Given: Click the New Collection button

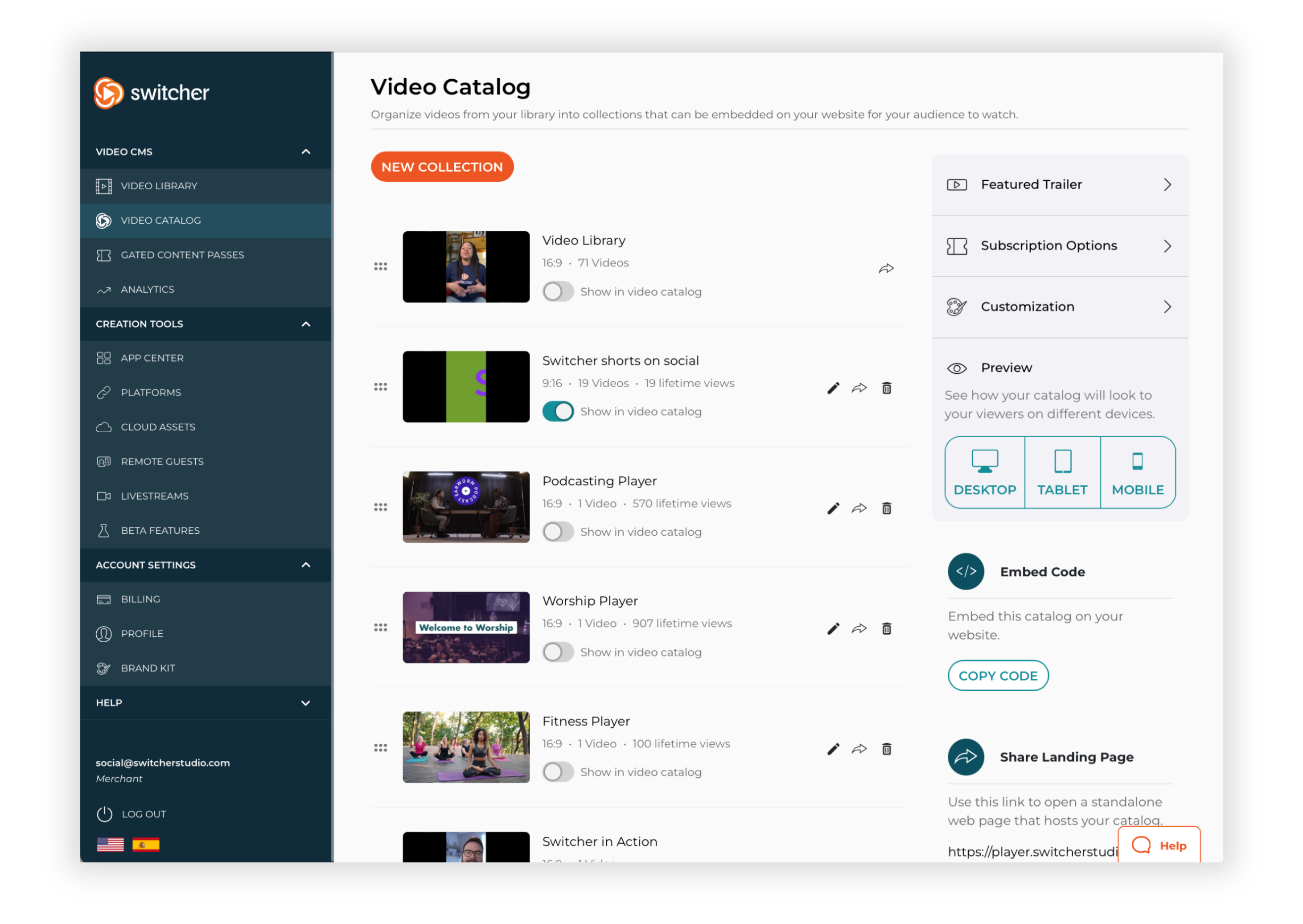Looking at the screenshot, I should (x=442, y=167).
